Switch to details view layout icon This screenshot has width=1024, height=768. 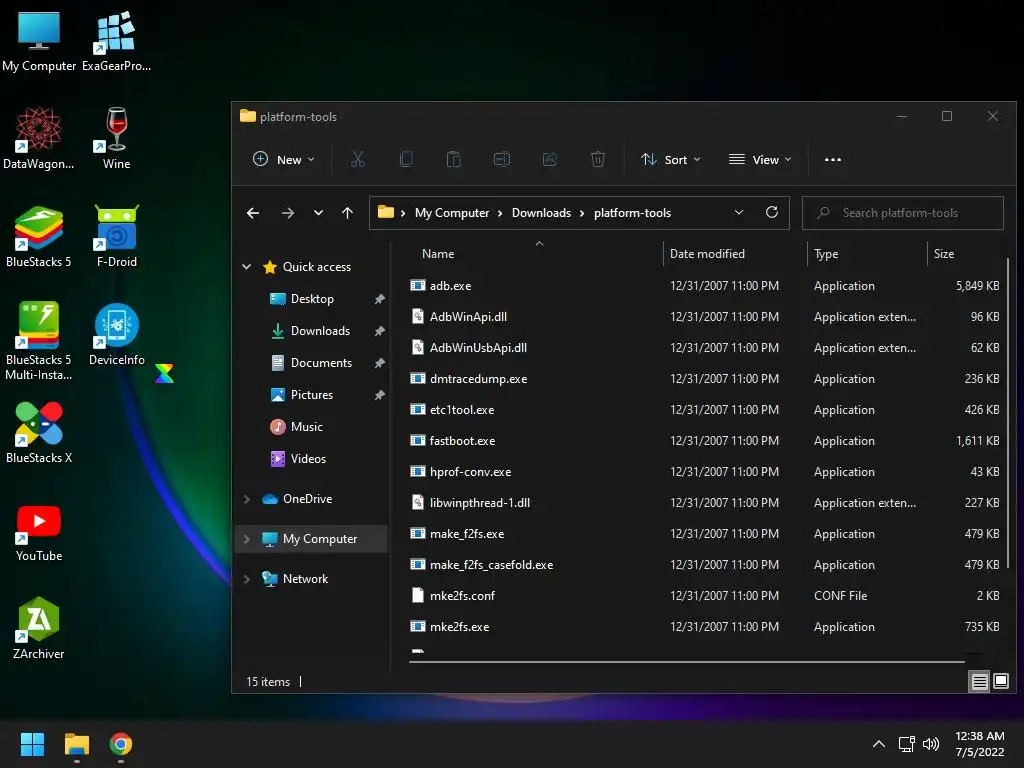(x=980, y=682)
